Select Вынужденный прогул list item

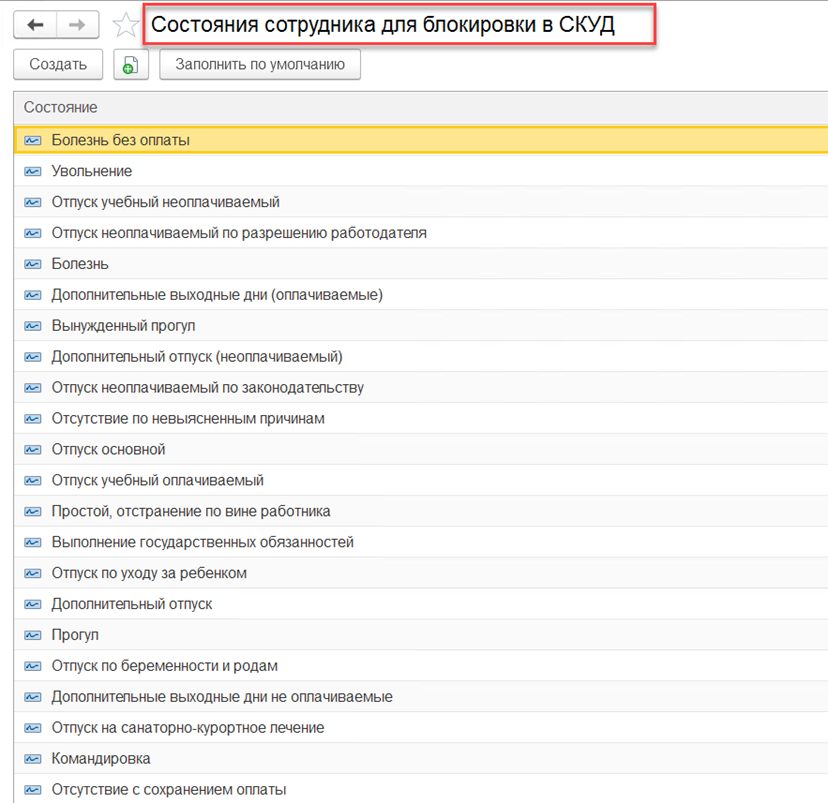tap(123, 326)
